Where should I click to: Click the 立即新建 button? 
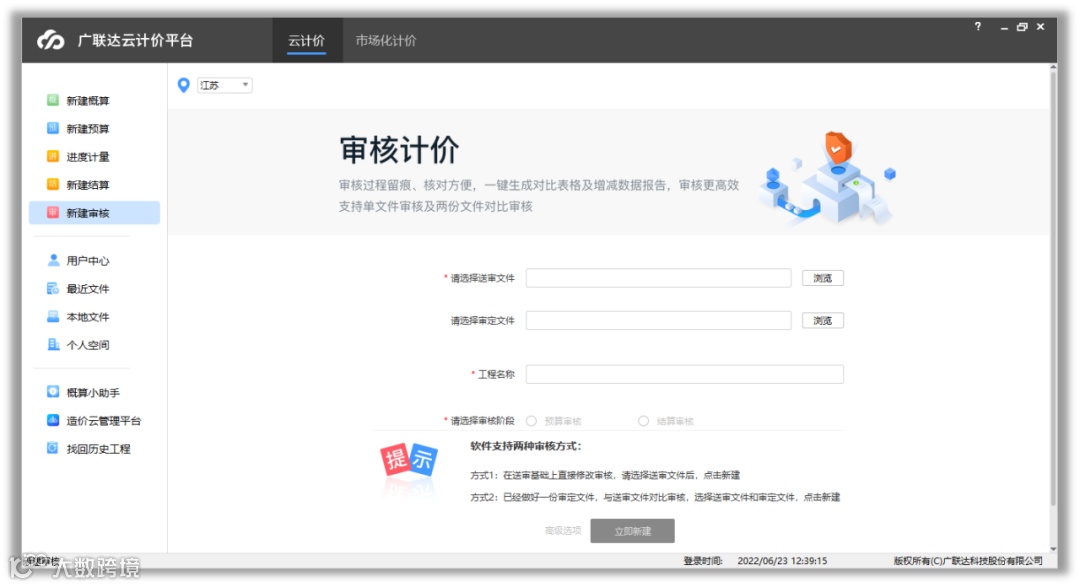[632, 531]
